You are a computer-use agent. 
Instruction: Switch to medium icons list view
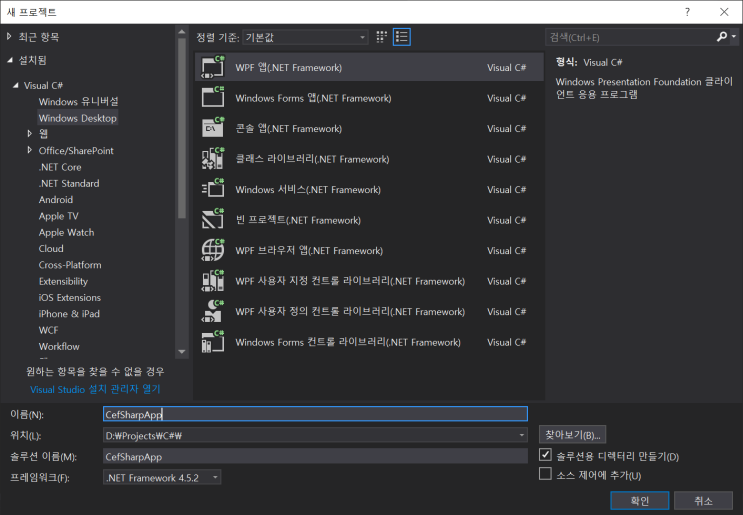pyautogui.click(x=402, y=37)
